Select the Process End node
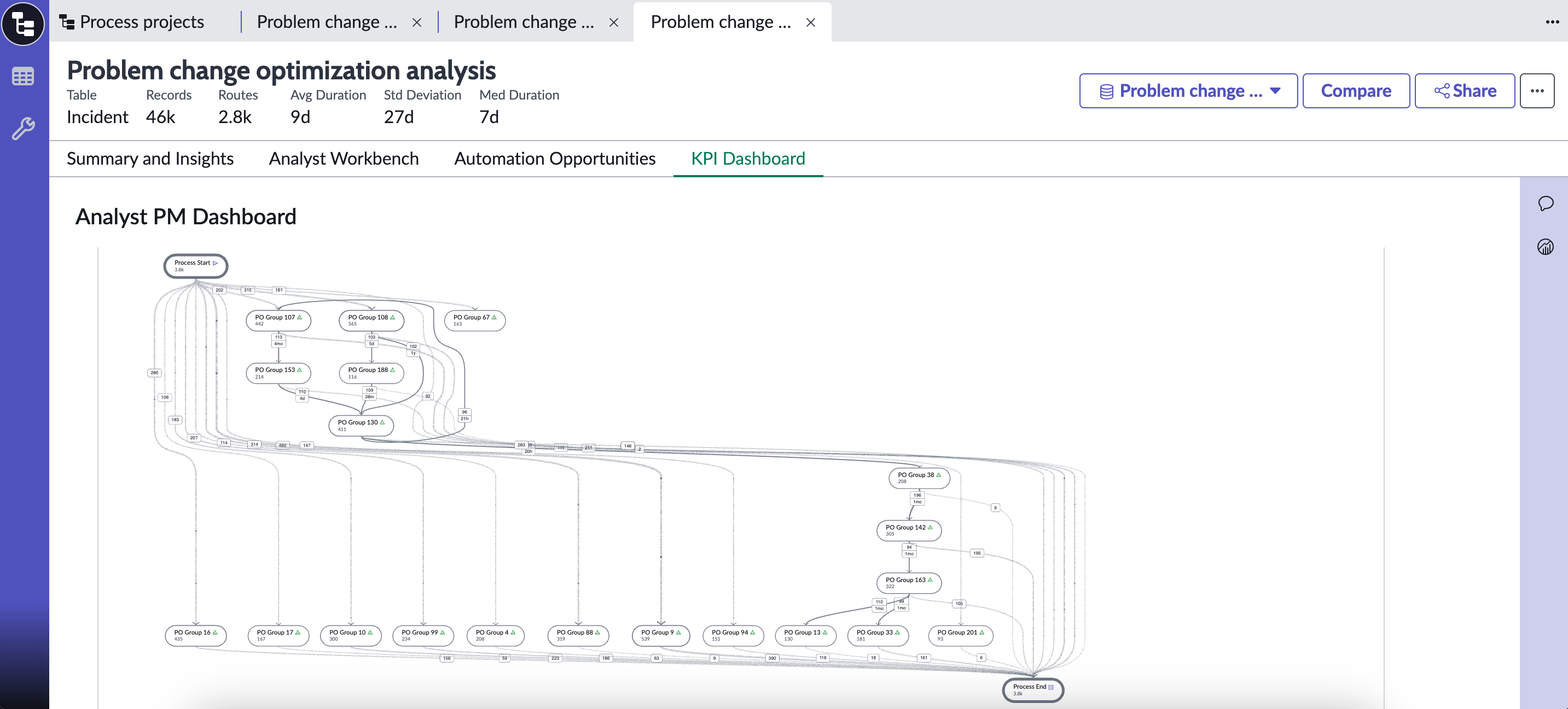 (x=1033, y=689)
